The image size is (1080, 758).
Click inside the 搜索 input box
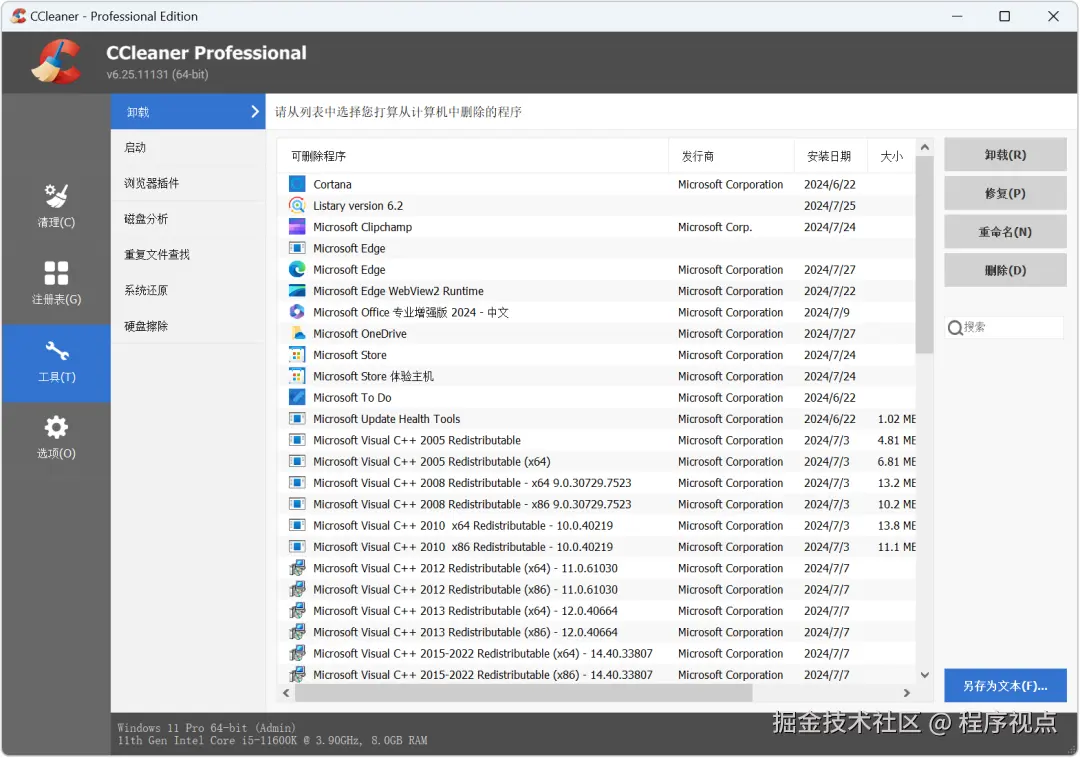pos(1005,327)
